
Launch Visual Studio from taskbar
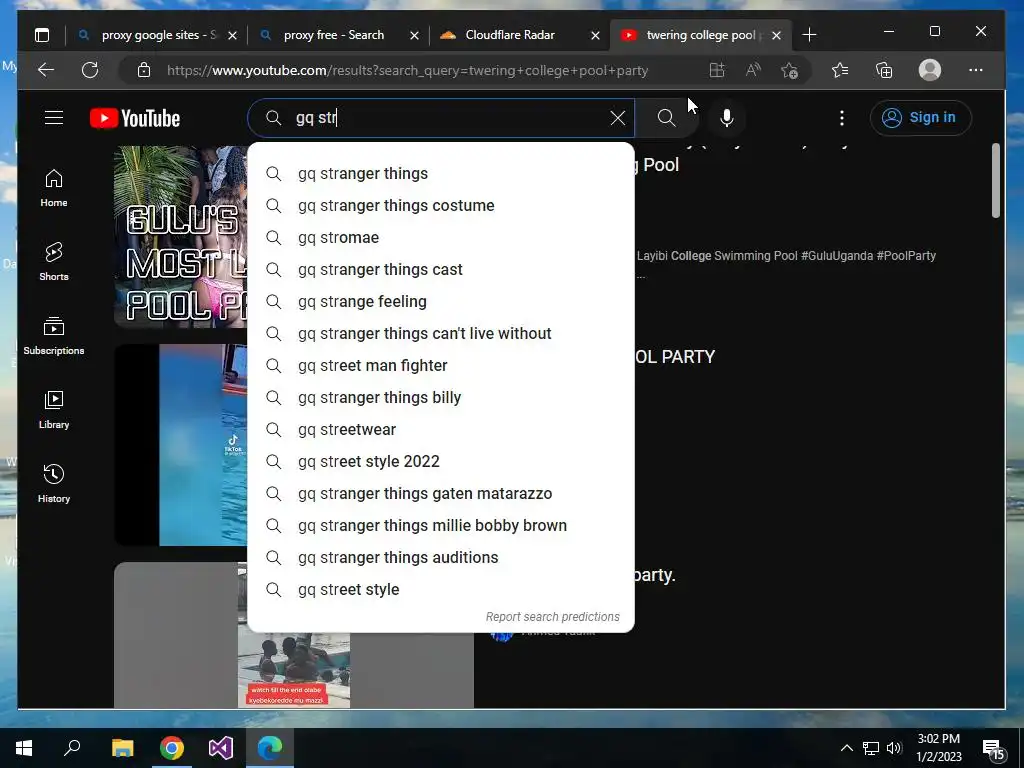point(221,748)
